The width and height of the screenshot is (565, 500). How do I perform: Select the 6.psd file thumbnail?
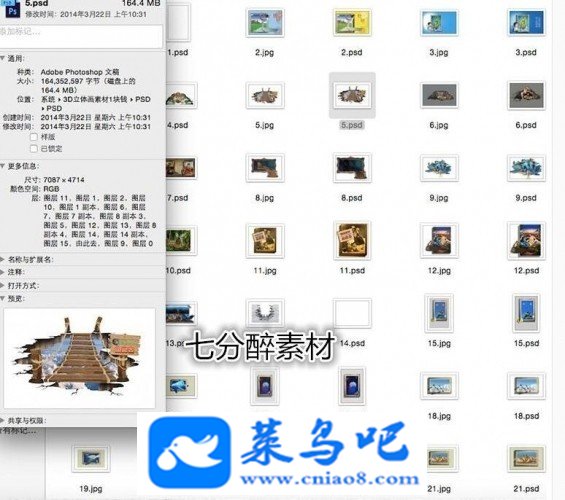[526, 95]
